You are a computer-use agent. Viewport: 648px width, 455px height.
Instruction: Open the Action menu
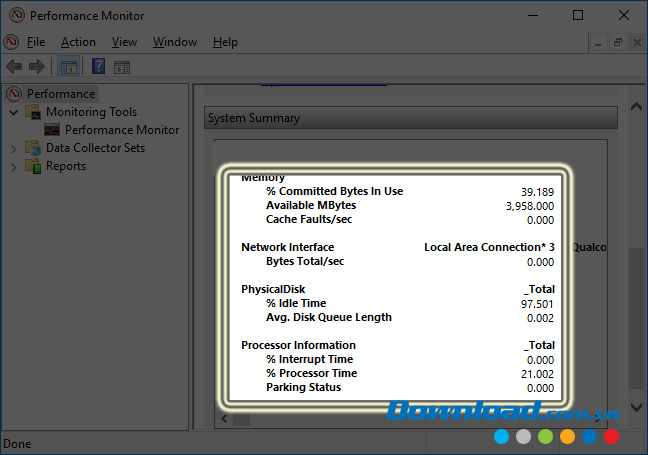point(78,42)
